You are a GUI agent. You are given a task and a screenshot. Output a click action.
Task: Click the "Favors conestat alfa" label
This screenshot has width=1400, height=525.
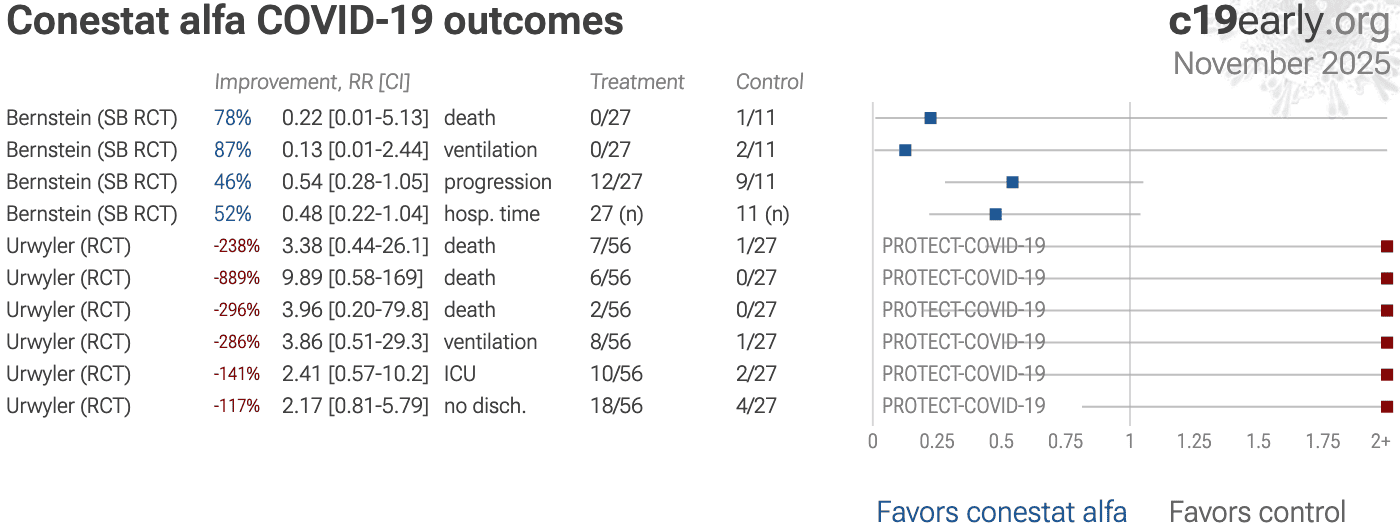pyautogui.click(x=1001, y=512)
